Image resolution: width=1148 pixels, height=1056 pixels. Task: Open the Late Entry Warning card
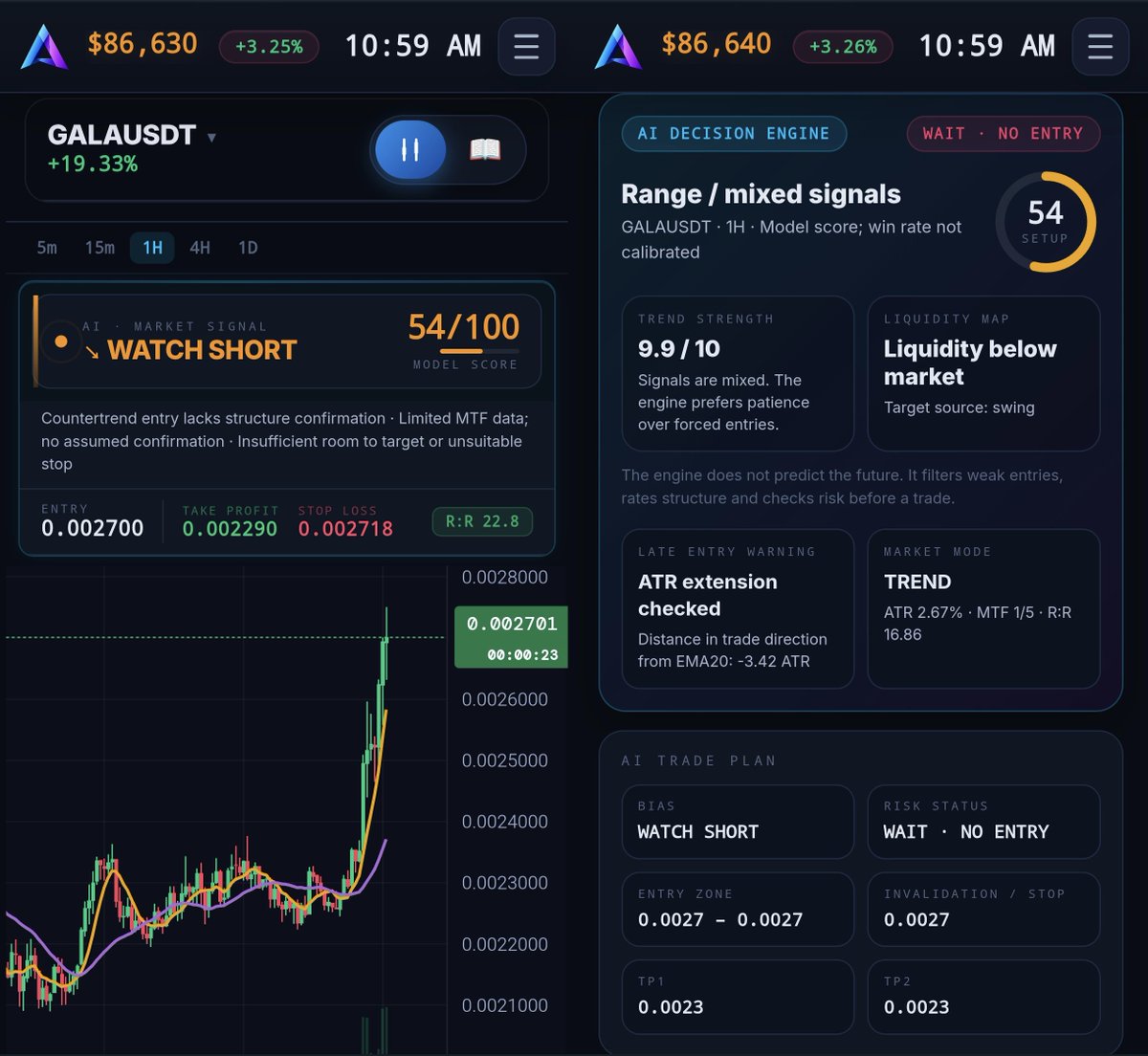click(x=738, y=608)
